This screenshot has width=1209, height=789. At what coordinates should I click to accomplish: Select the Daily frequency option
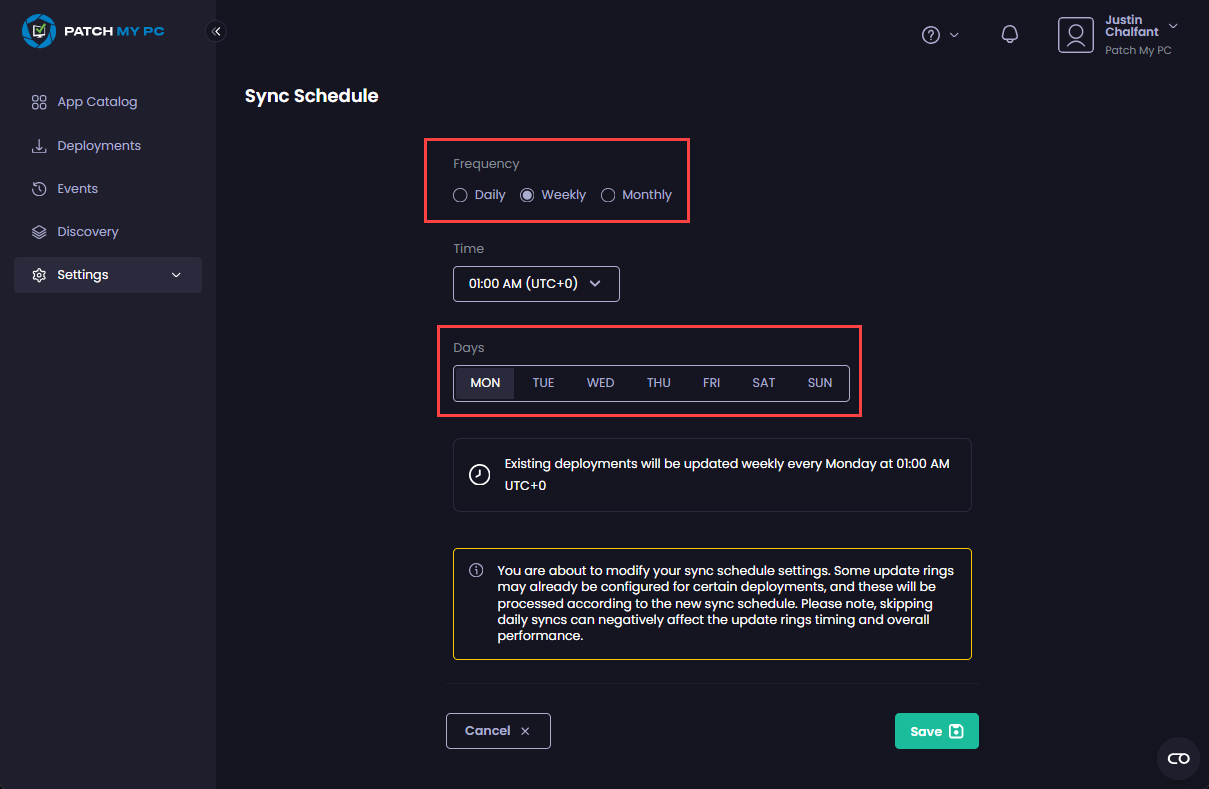point(460,195)
